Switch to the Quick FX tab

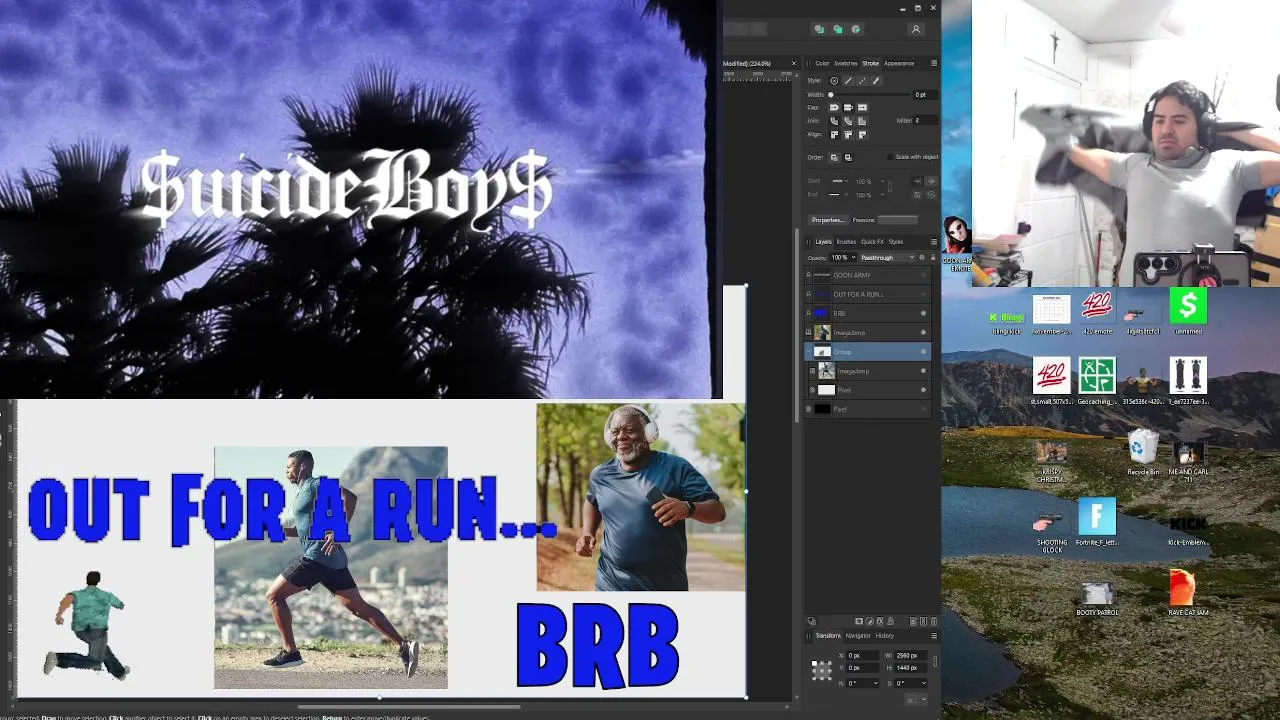[872, 242]
